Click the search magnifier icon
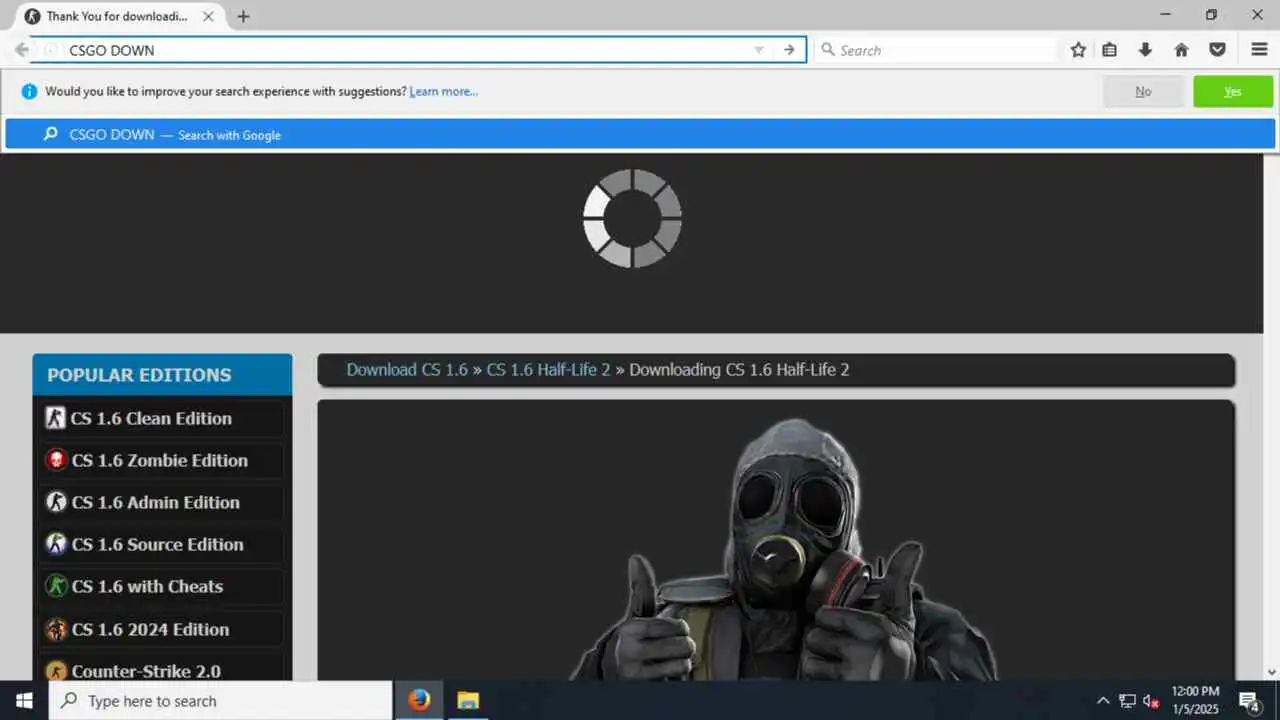Screen dimensions: 1280x720 pyautogui.click(x=828, y=50)
